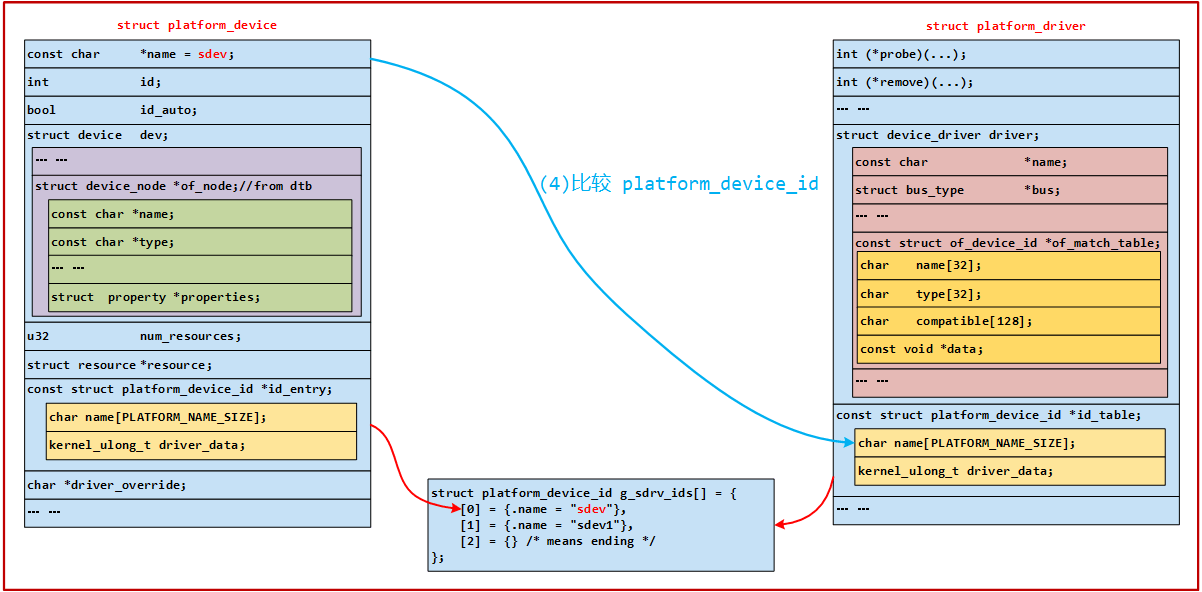Click the 'const void *data;' row
Viewport: 1202px width, 592px height.
point(1009,349)
